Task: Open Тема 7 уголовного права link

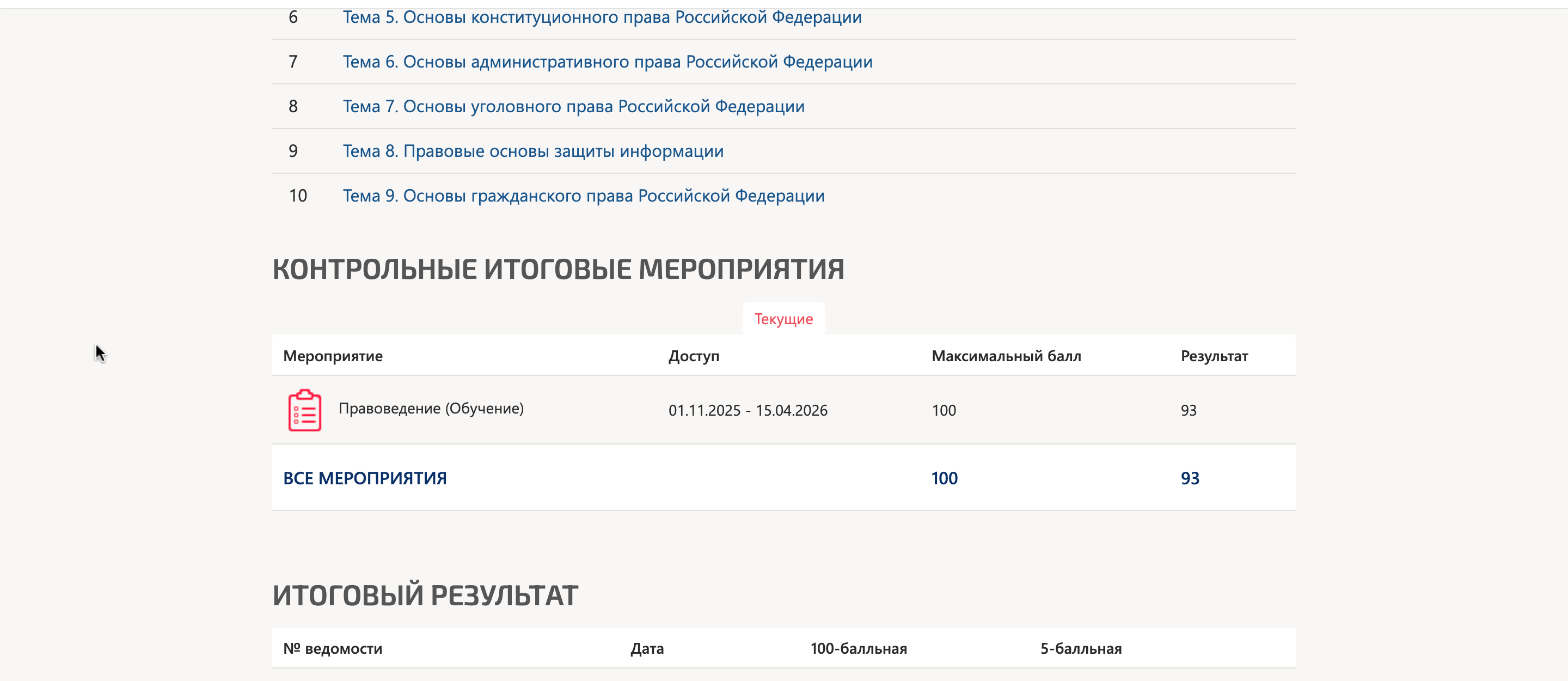Action: pos(573,107)
